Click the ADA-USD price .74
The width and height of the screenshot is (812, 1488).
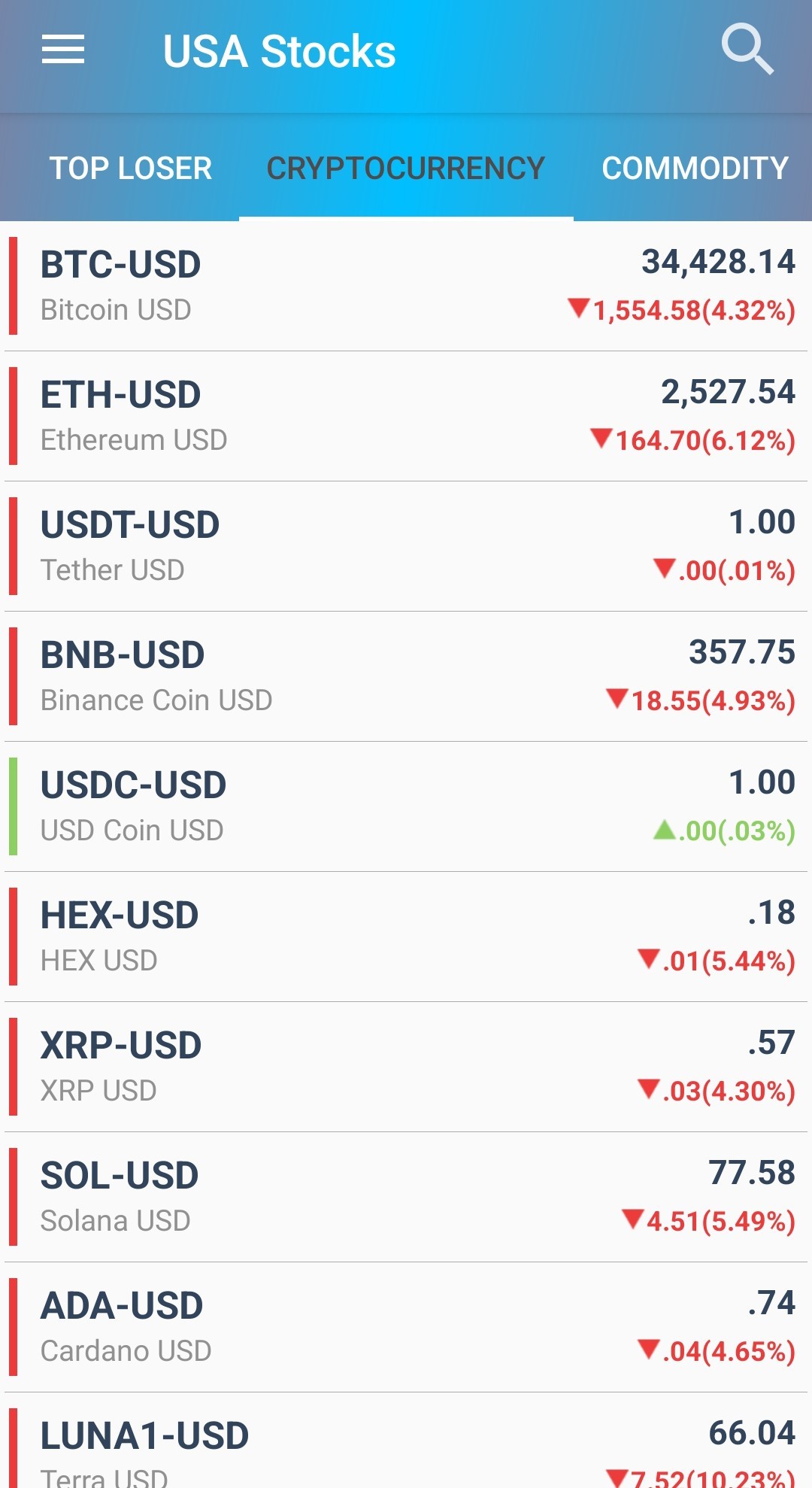click(x=771, y=1303)
